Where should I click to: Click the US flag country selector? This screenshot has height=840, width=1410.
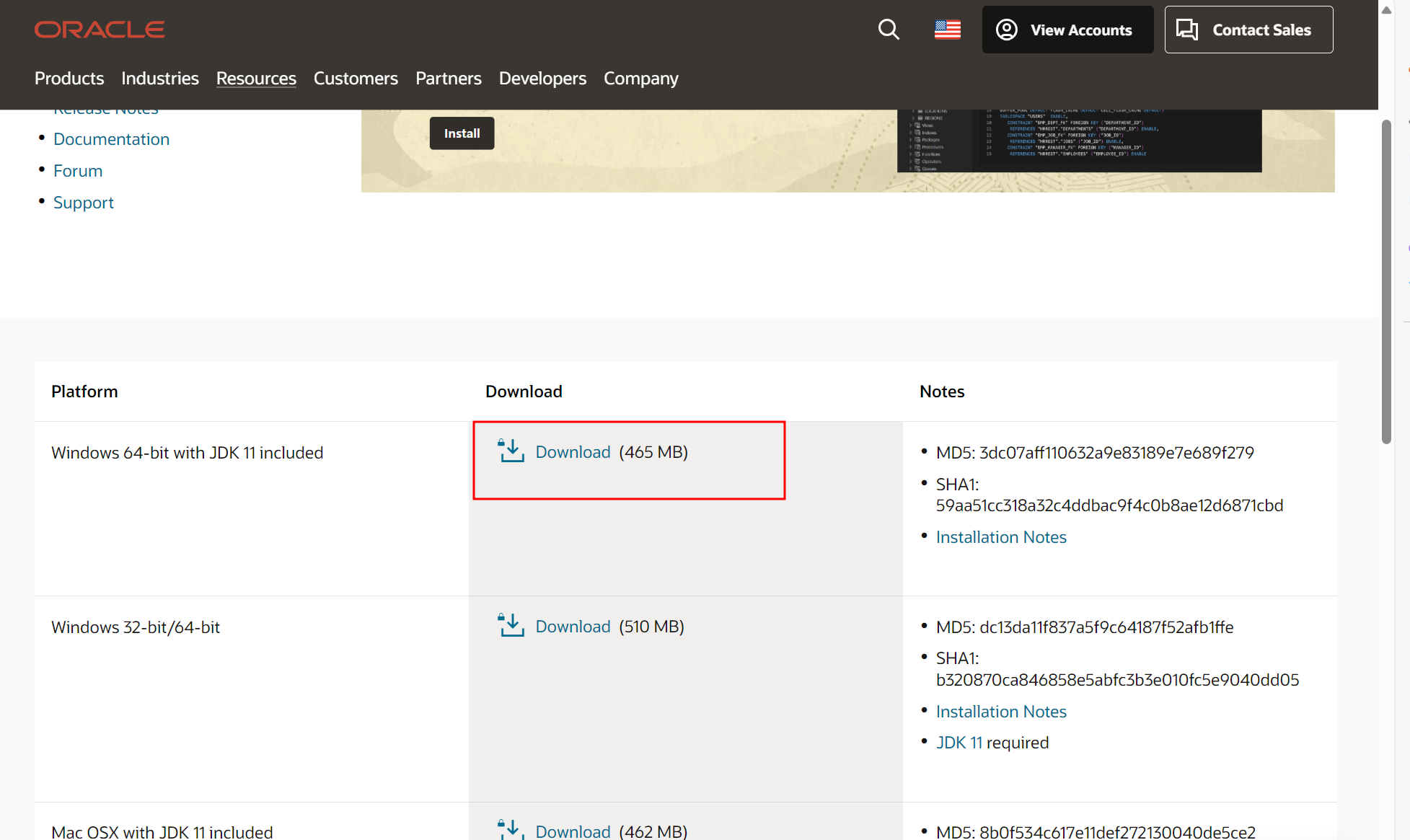(x=947, y=30)
